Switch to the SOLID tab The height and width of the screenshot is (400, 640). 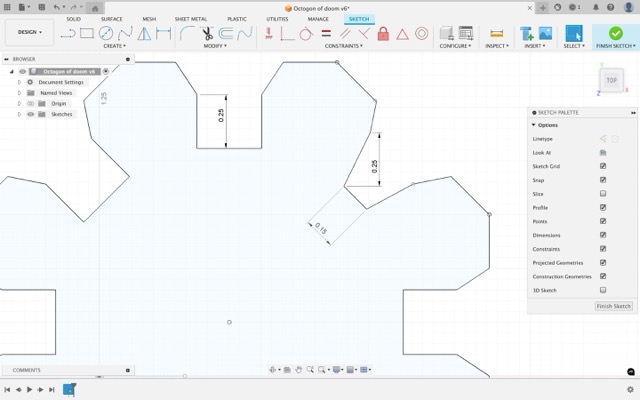[73, 19]
